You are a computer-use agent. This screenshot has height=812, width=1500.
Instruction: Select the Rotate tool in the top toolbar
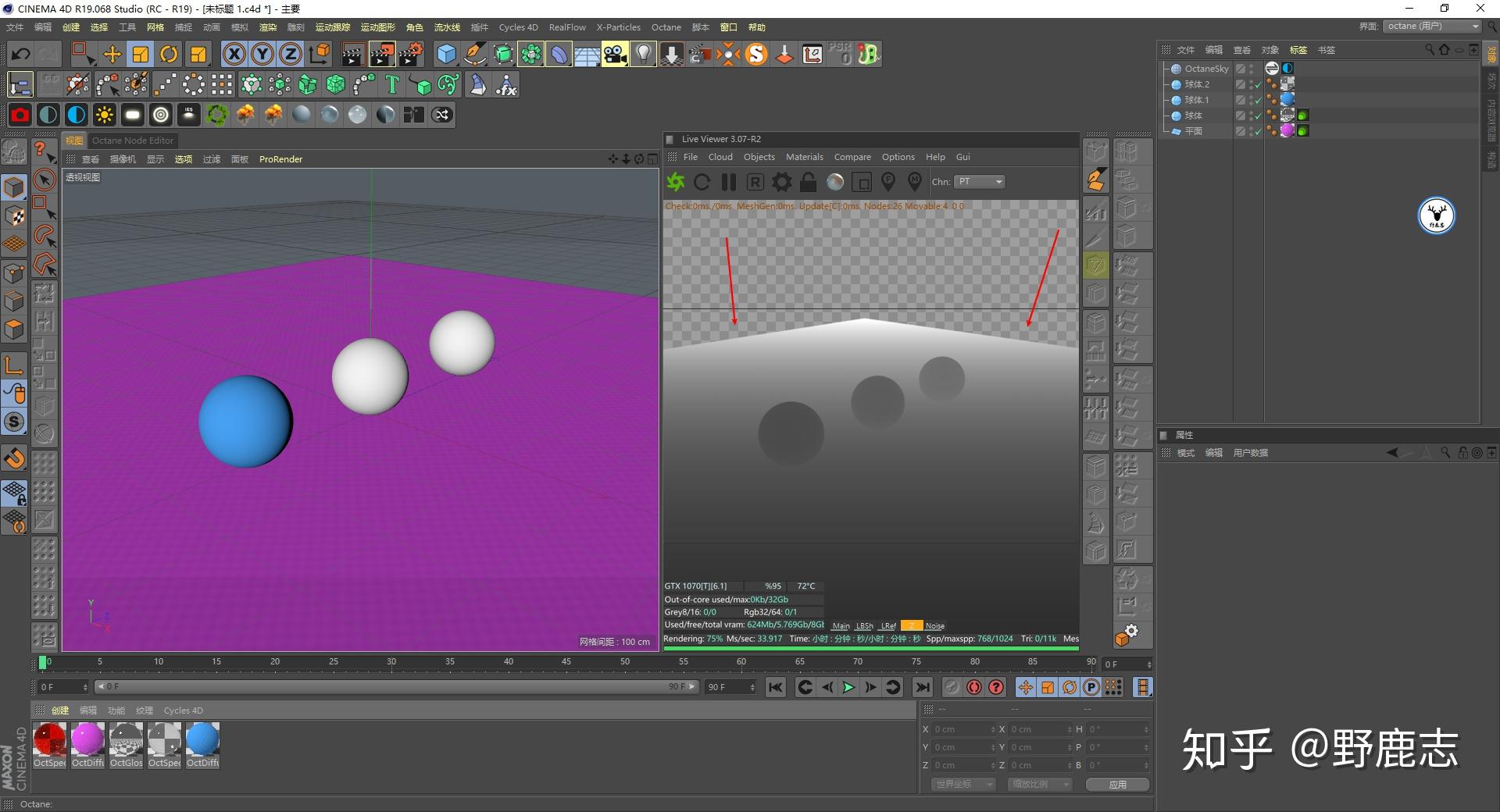pyautogui.click(x=169, y=54)
